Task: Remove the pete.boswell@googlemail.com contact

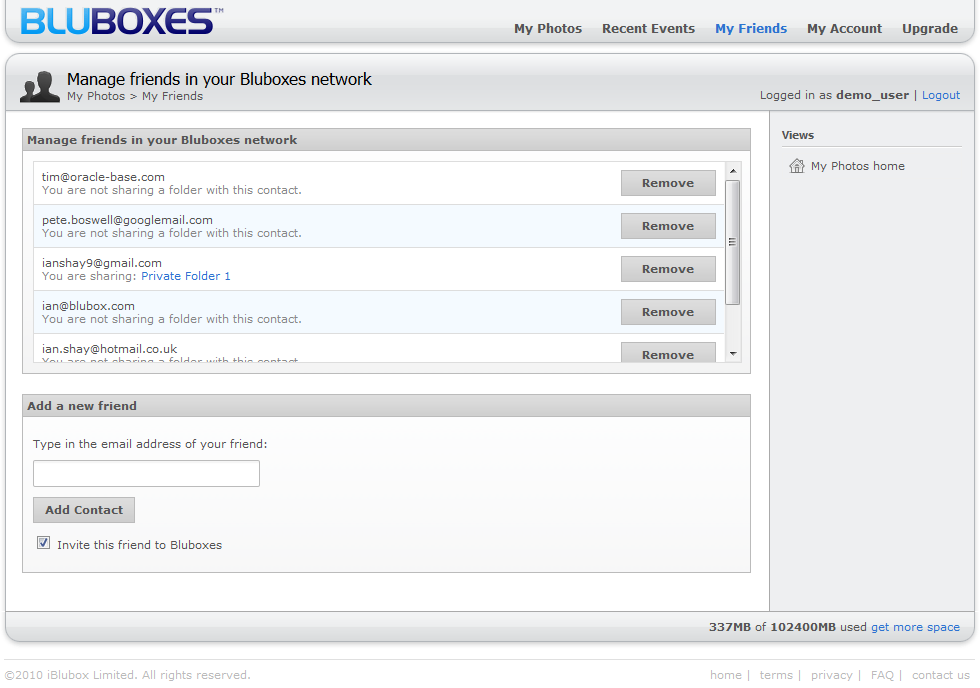Action: (668, 226)
